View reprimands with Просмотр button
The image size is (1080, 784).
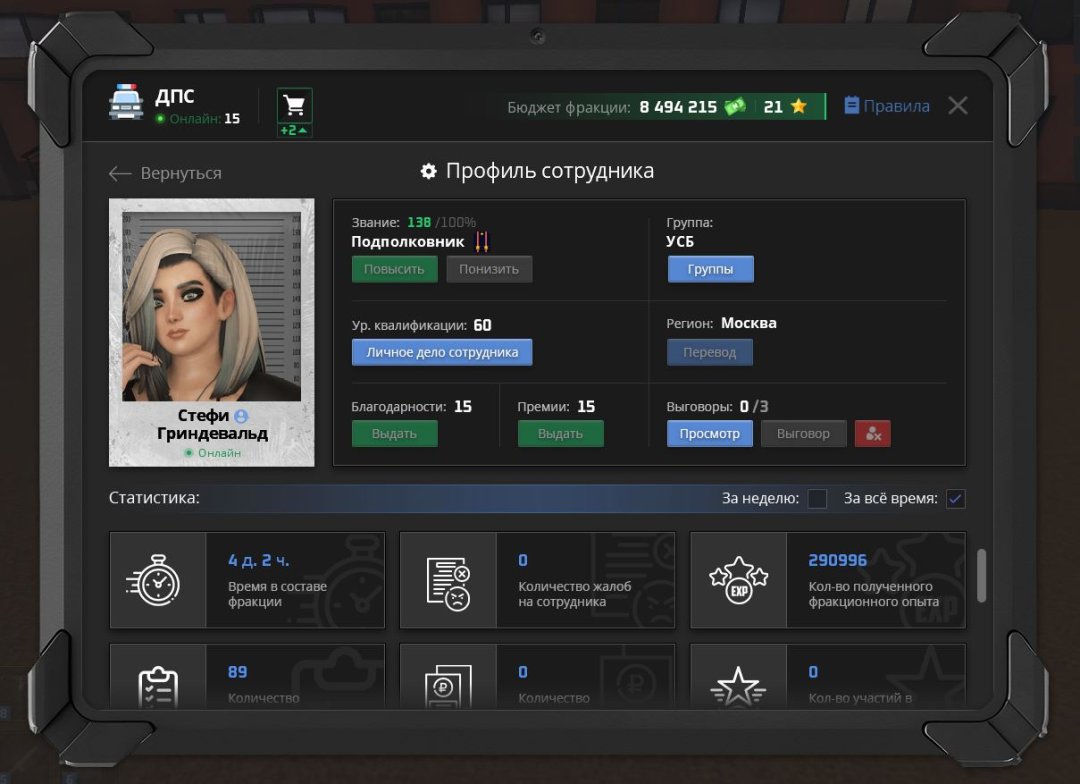pyautogui.click(x=709, y=433)
